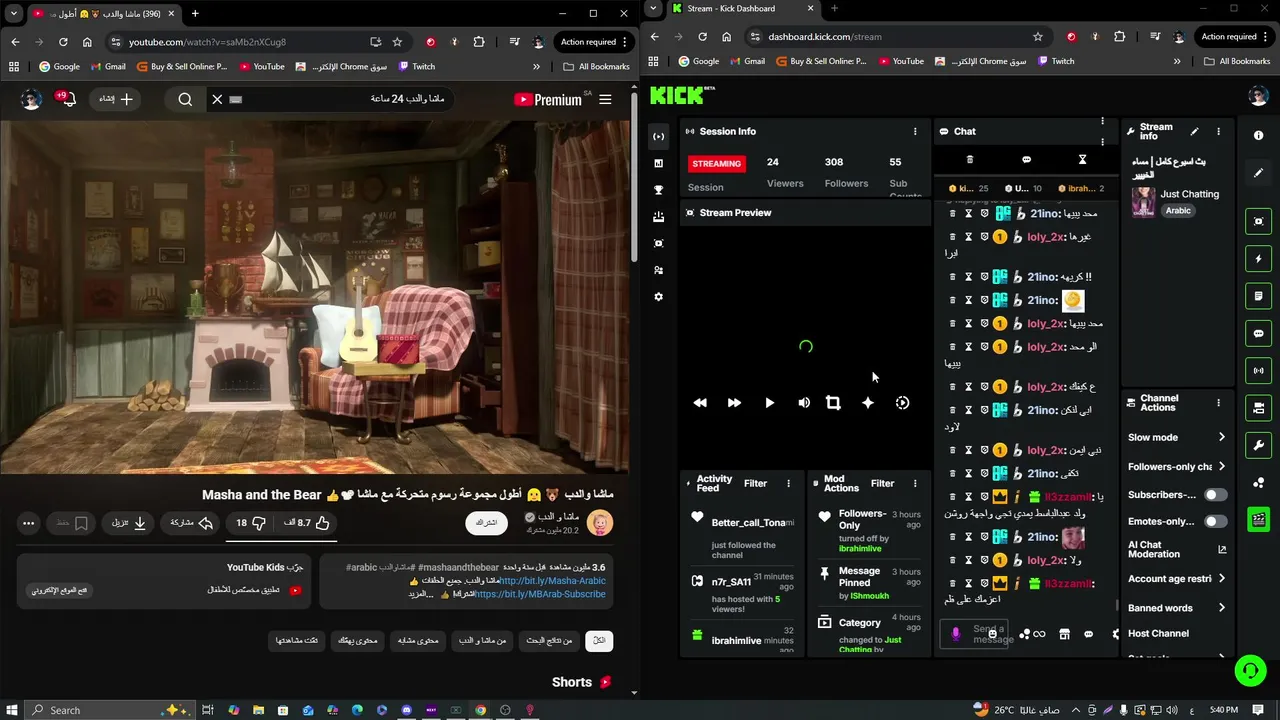
Task: Like the Masha and the Bear video
Action: coord(307,522)
